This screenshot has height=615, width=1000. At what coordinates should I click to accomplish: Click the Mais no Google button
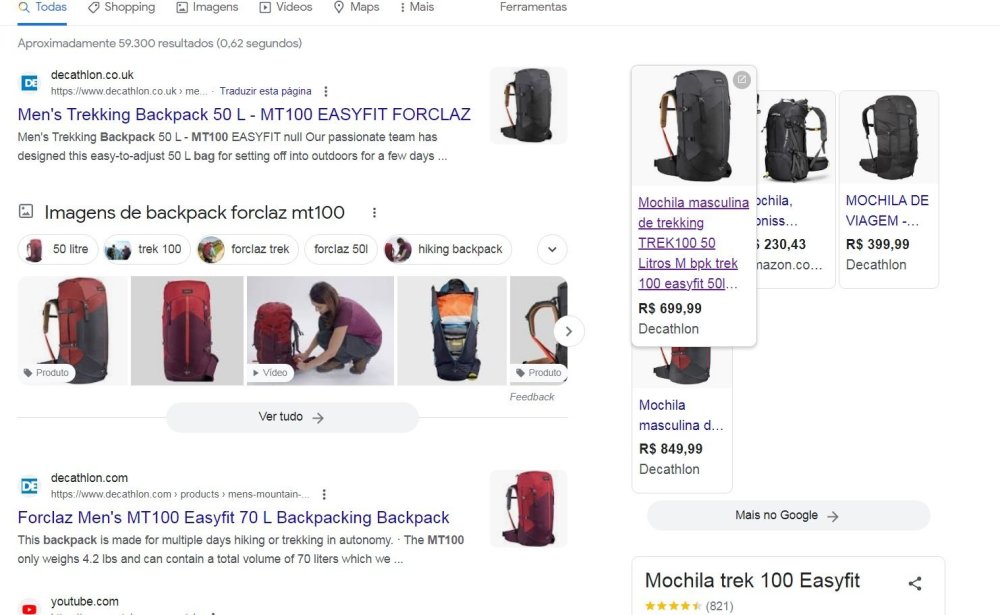787,515
